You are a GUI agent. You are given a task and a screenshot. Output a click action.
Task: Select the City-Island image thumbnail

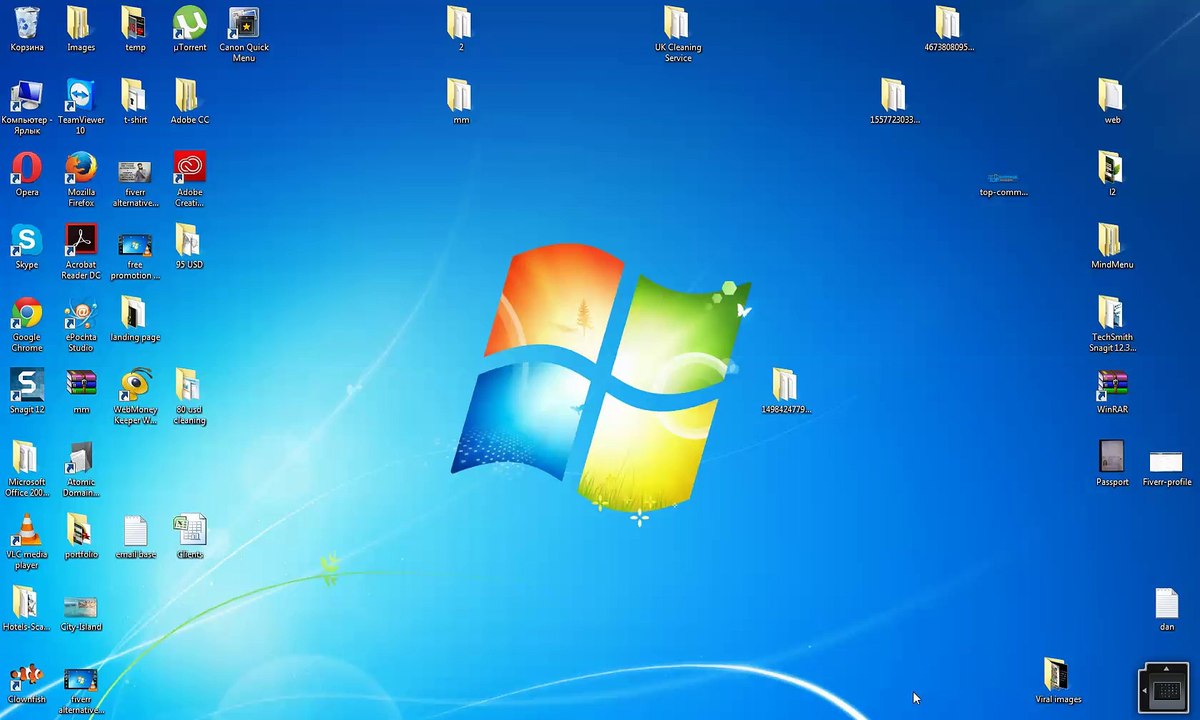click(x=81, y=608)
